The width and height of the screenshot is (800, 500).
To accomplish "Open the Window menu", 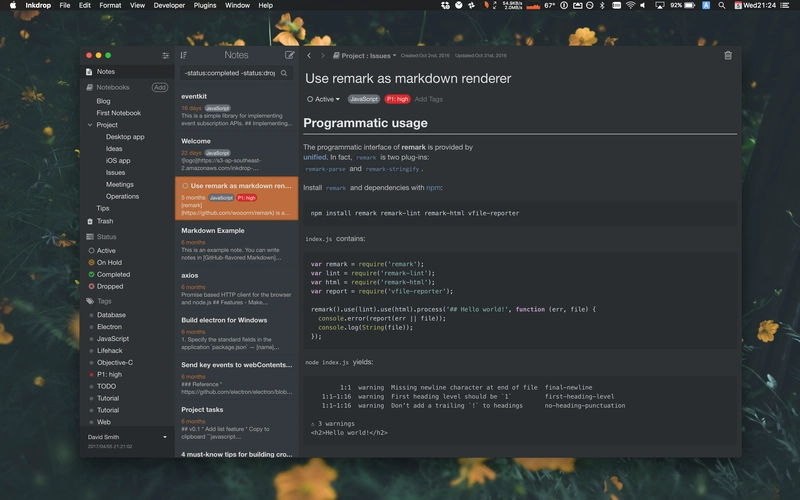I will click(x=237, y=5).
